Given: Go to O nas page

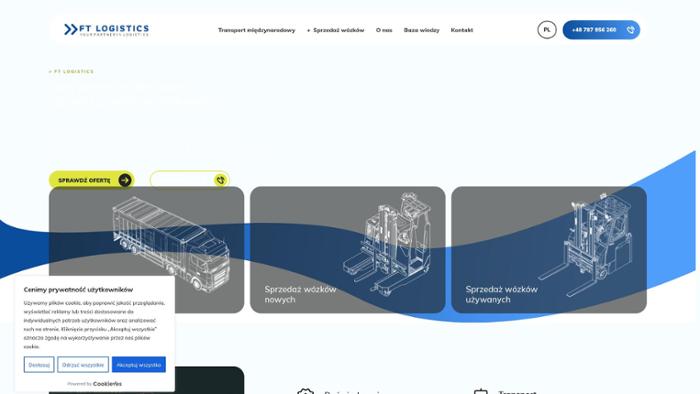Looking at the screenshot, I should point(384,30).
